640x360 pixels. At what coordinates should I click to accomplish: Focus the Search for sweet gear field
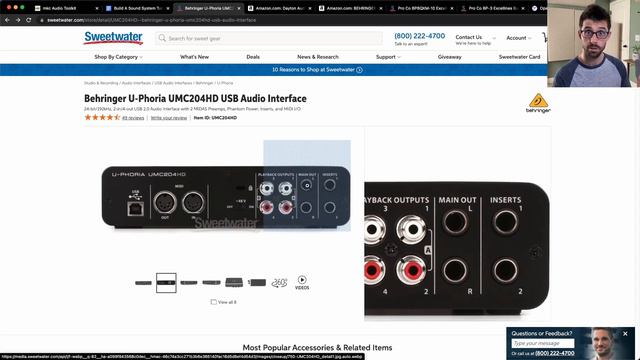[269, 38]
